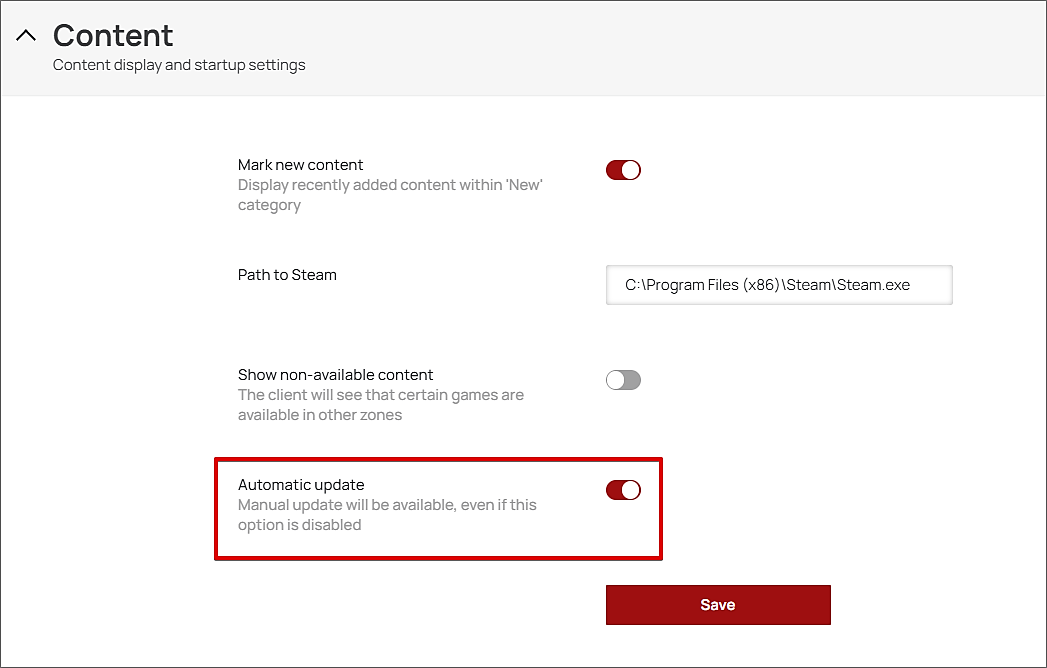1047x668 pixels.
Task: Click the description under Automatic update
Action: pos(388,514)
